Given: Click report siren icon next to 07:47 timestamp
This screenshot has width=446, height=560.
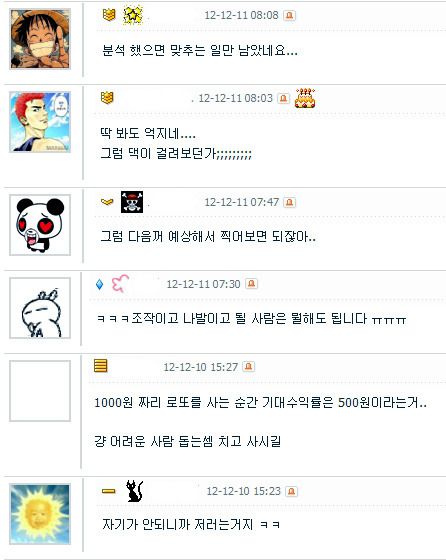Looking at the screenshot, I should point(289,202).
